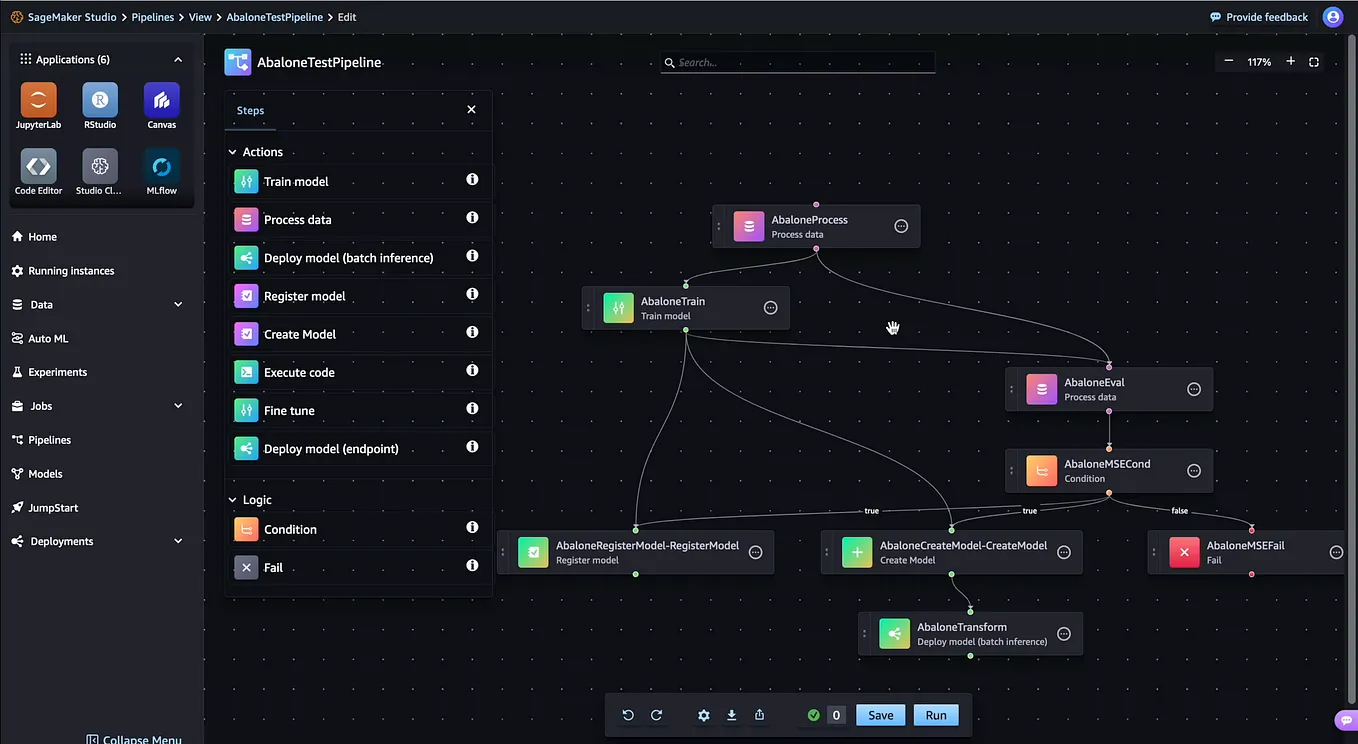The height and width of the screenshot is (744, 1358).
Task: Open options menu on AbaloneEval node
Action: pos(1193,389)
